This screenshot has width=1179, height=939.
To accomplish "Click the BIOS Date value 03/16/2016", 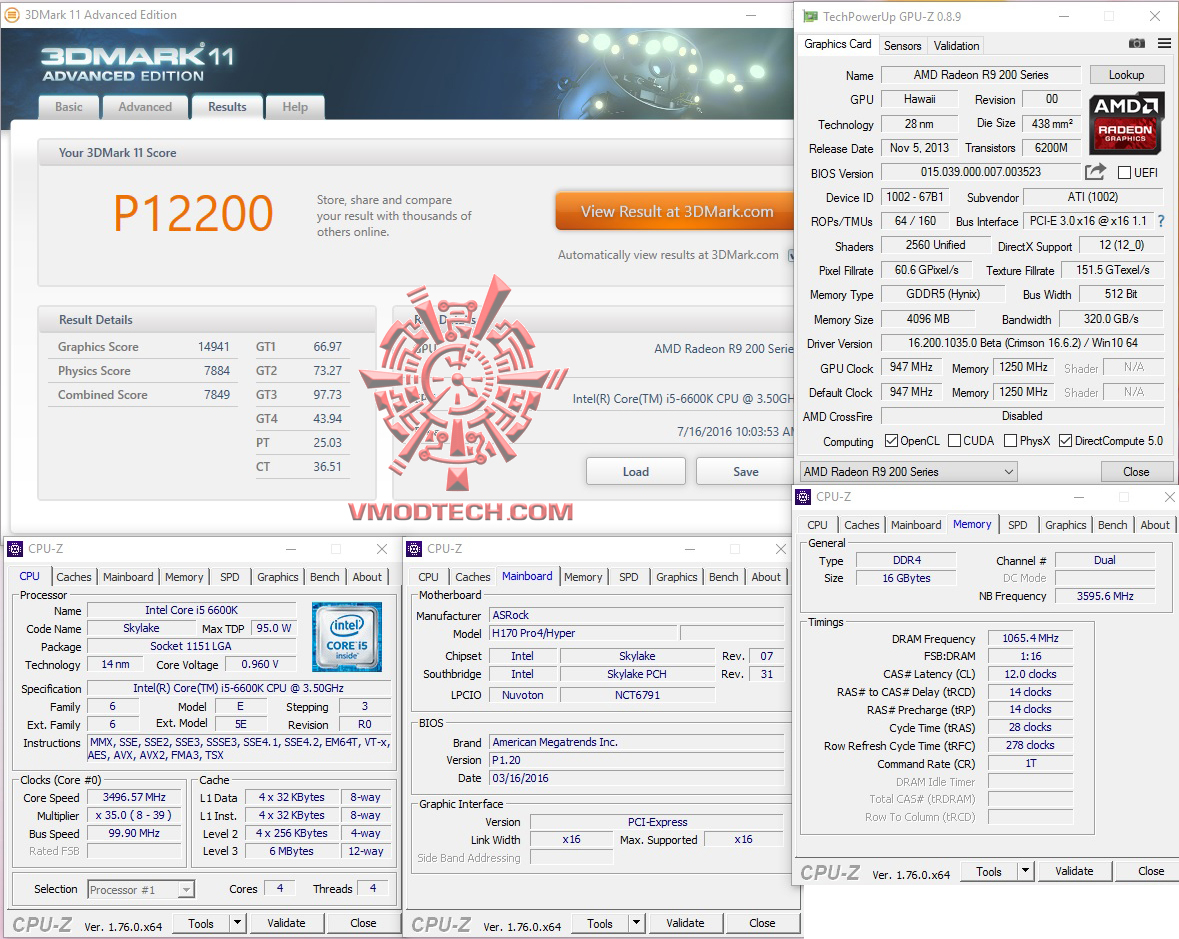I will (636, 778).
